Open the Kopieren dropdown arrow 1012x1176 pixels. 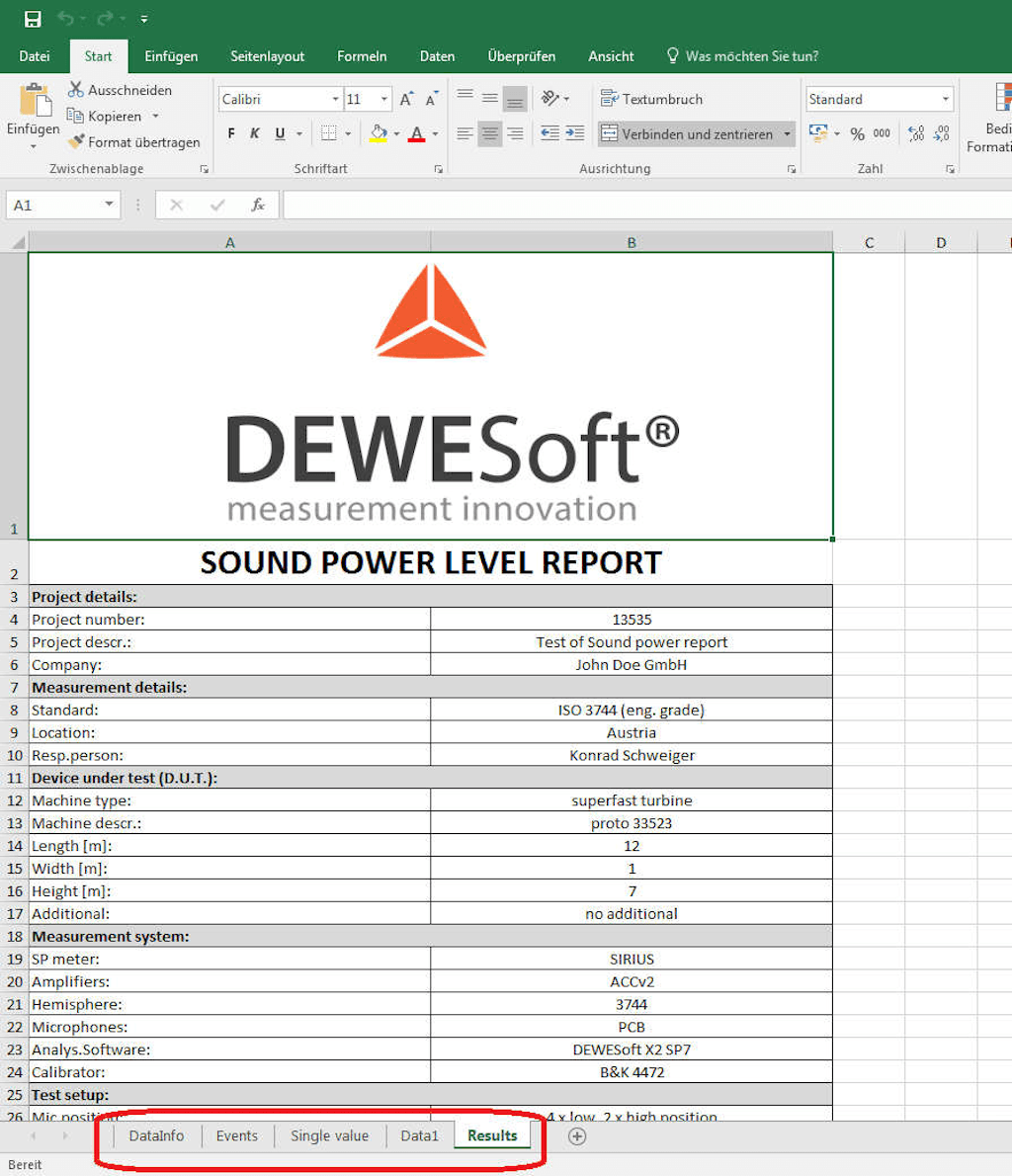pyautogui.click(x=155, y=117)
